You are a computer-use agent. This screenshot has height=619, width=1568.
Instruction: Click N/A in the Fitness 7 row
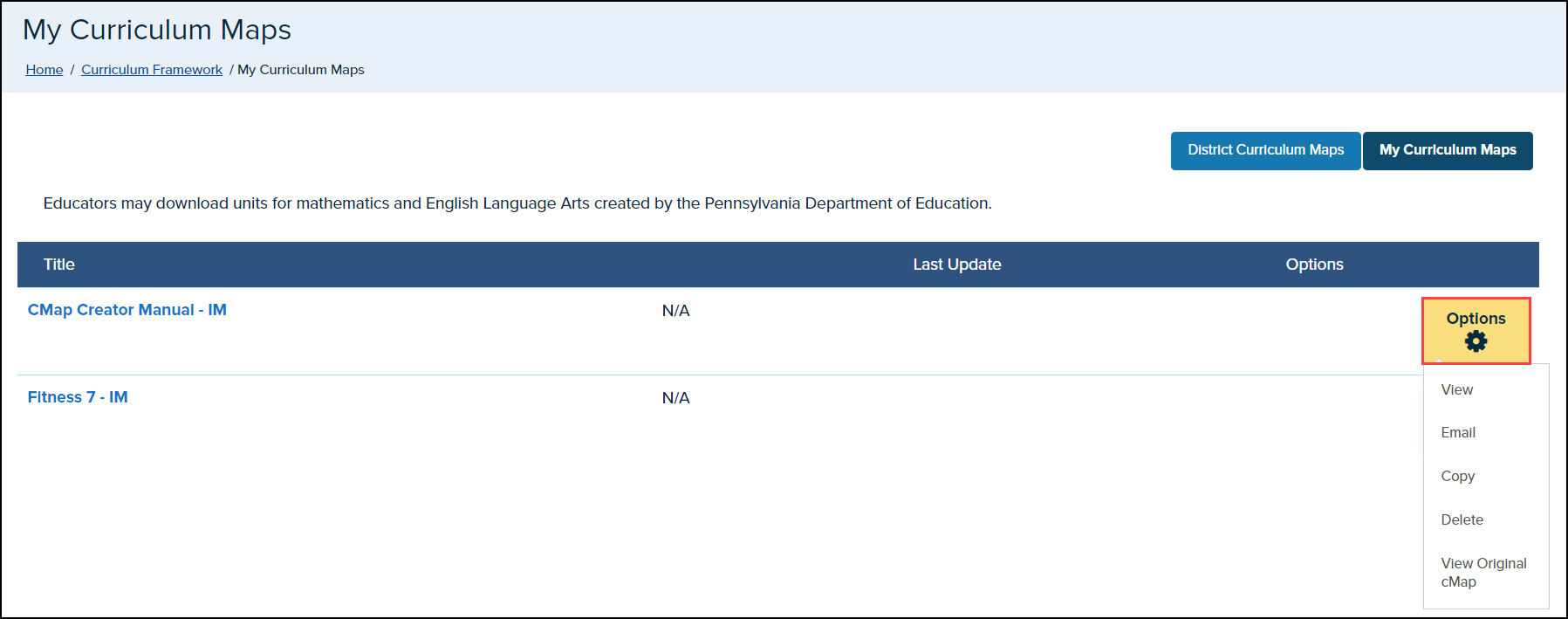pyautogui.click(x=675, y=398)
